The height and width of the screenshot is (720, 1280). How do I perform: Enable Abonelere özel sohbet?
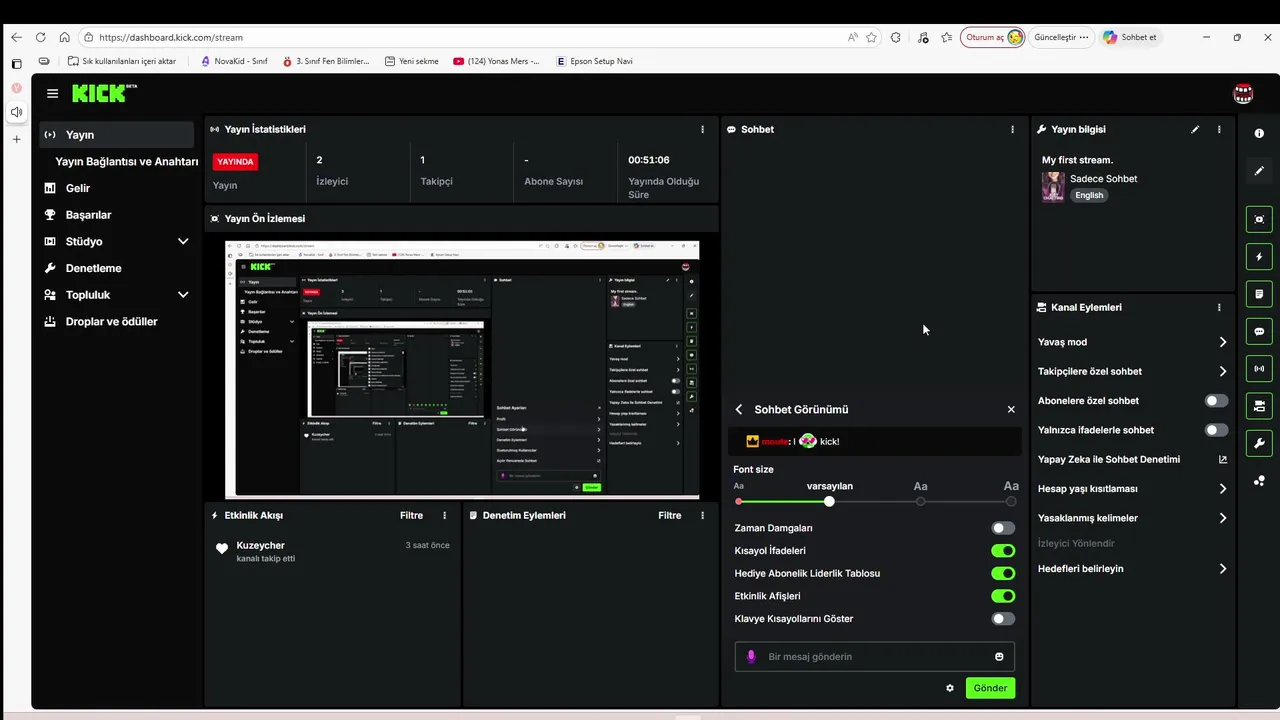[x=1216, y=400]
